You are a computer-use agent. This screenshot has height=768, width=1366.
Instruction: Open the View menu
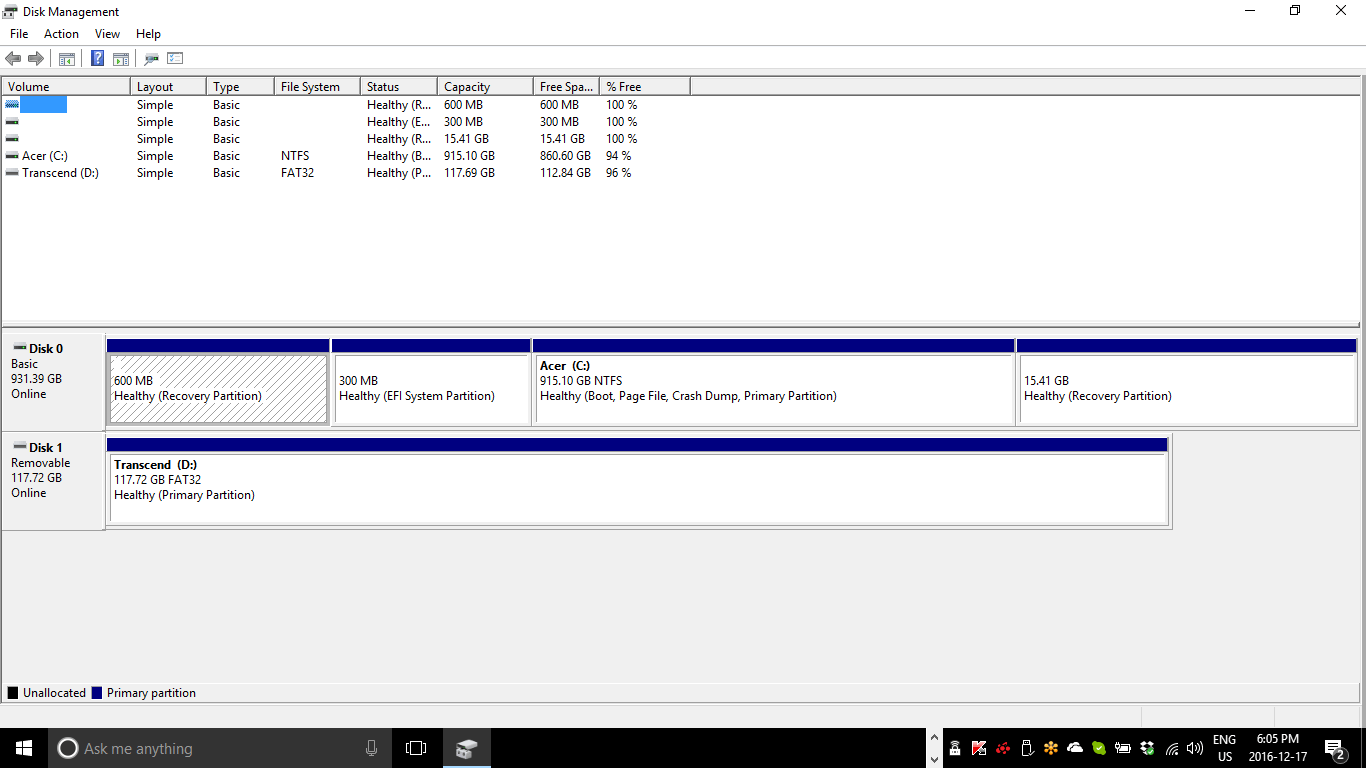point(107,34)
